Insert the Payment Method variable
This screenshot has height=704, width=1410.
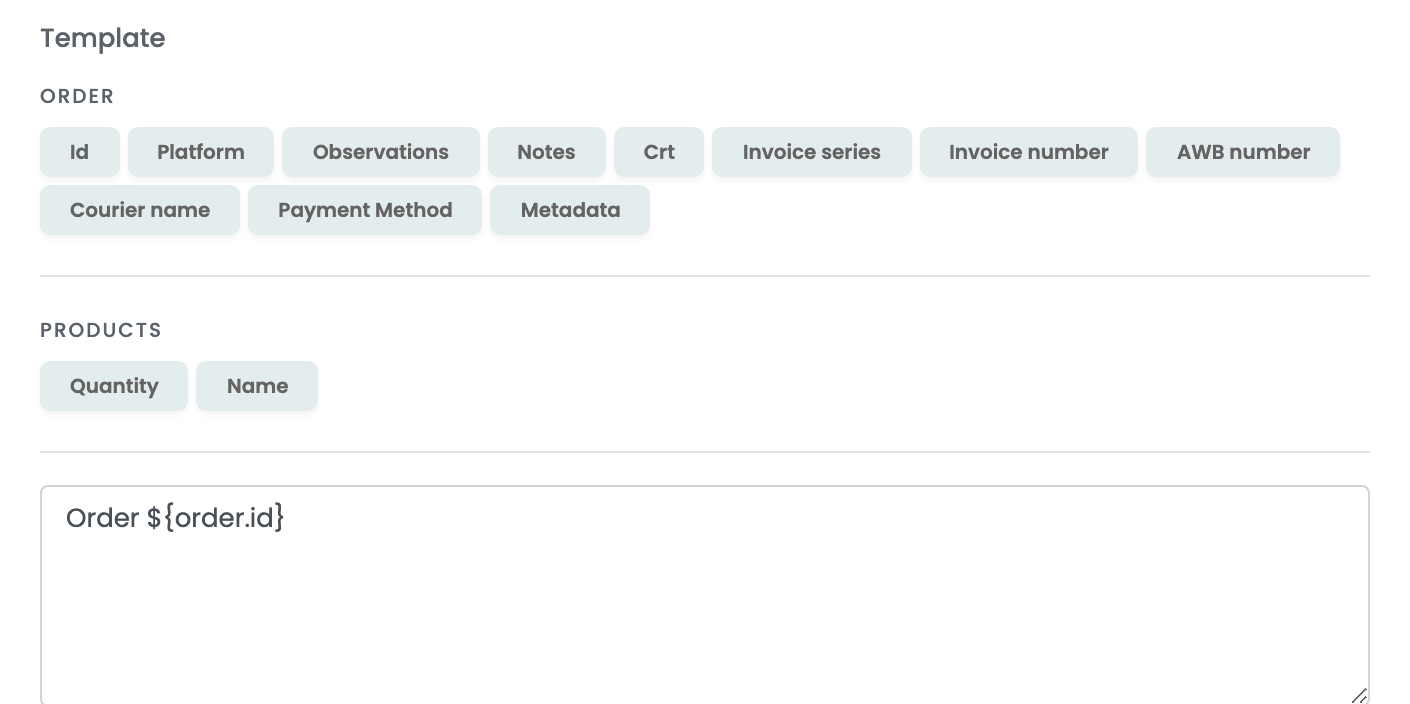click(x=365, y=210)
